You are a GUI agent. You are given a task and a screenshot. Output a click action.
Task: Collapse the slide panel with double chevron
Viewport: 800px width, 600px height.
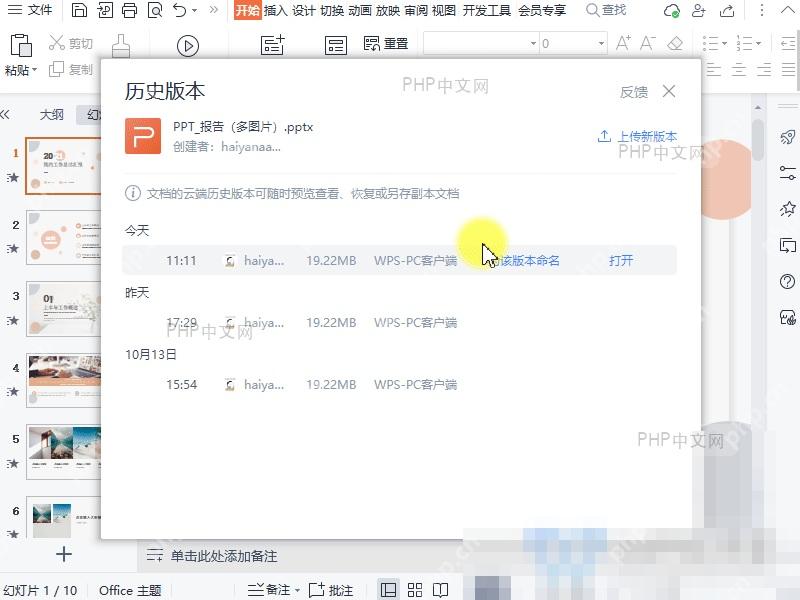click(x=5, y=114)
